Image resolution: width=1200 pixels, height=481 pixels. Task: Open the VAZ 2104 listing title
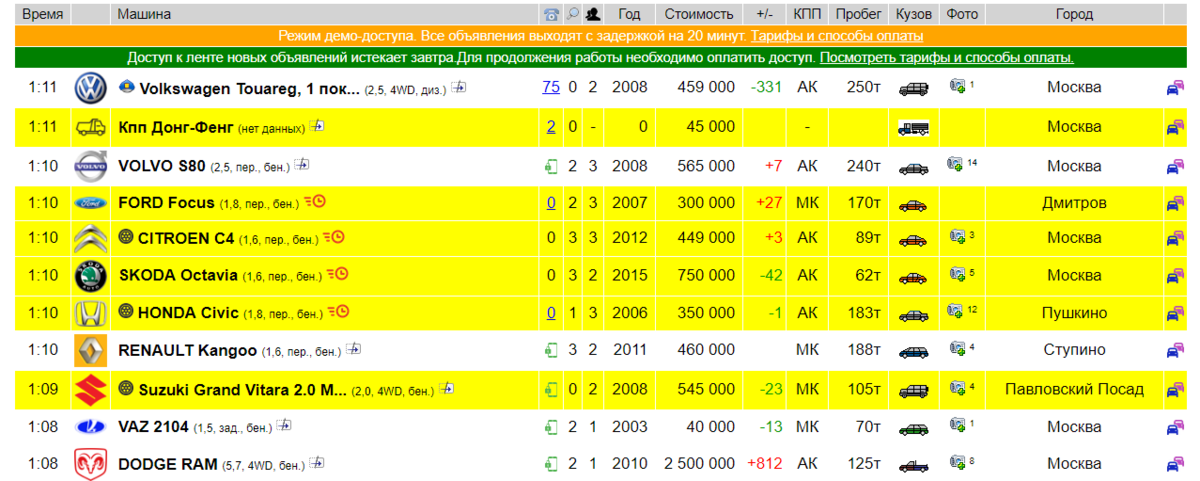click(x=154, y=427)
